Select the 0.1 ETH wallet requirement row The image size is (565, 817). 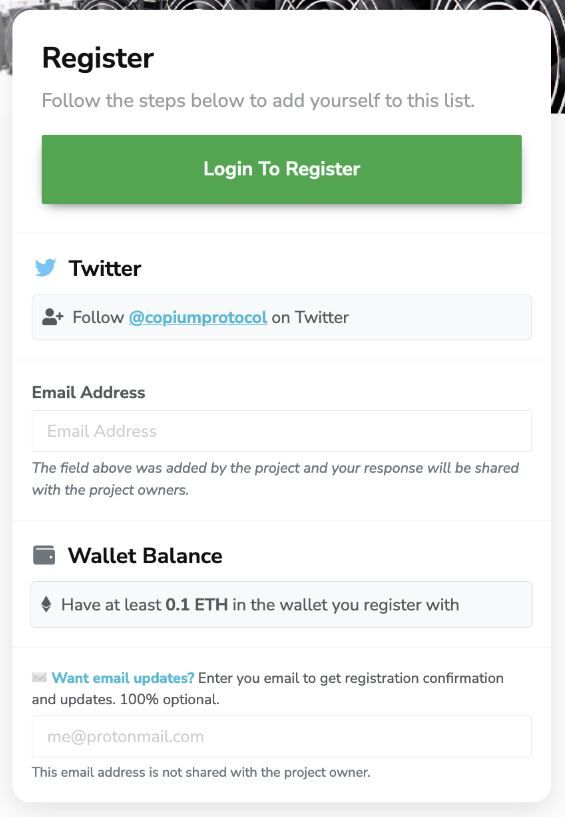[281, 604]
